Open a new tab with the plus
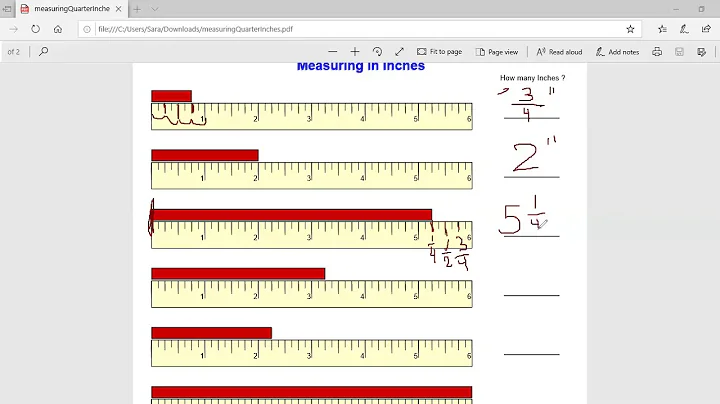The image size is (720, 404). pos(137,9)
